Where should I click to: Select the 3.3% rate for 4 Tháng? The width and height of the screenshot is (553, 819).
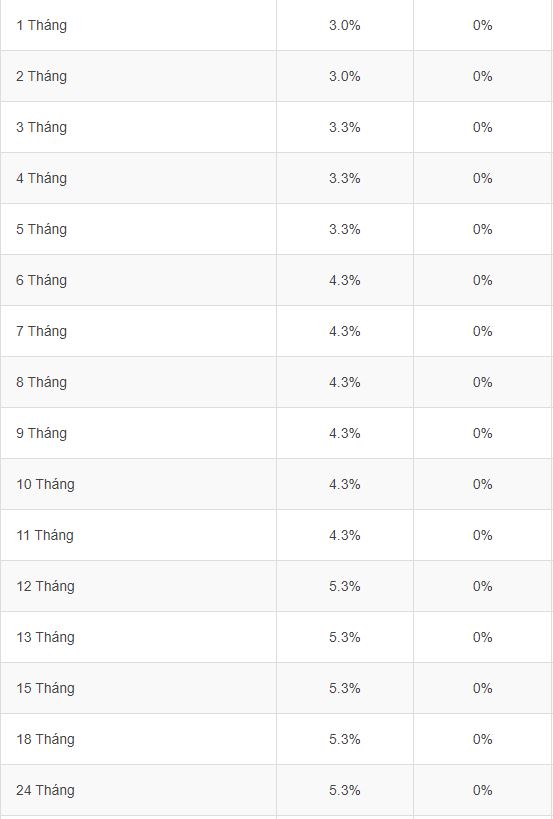click(x=345, y=178)
